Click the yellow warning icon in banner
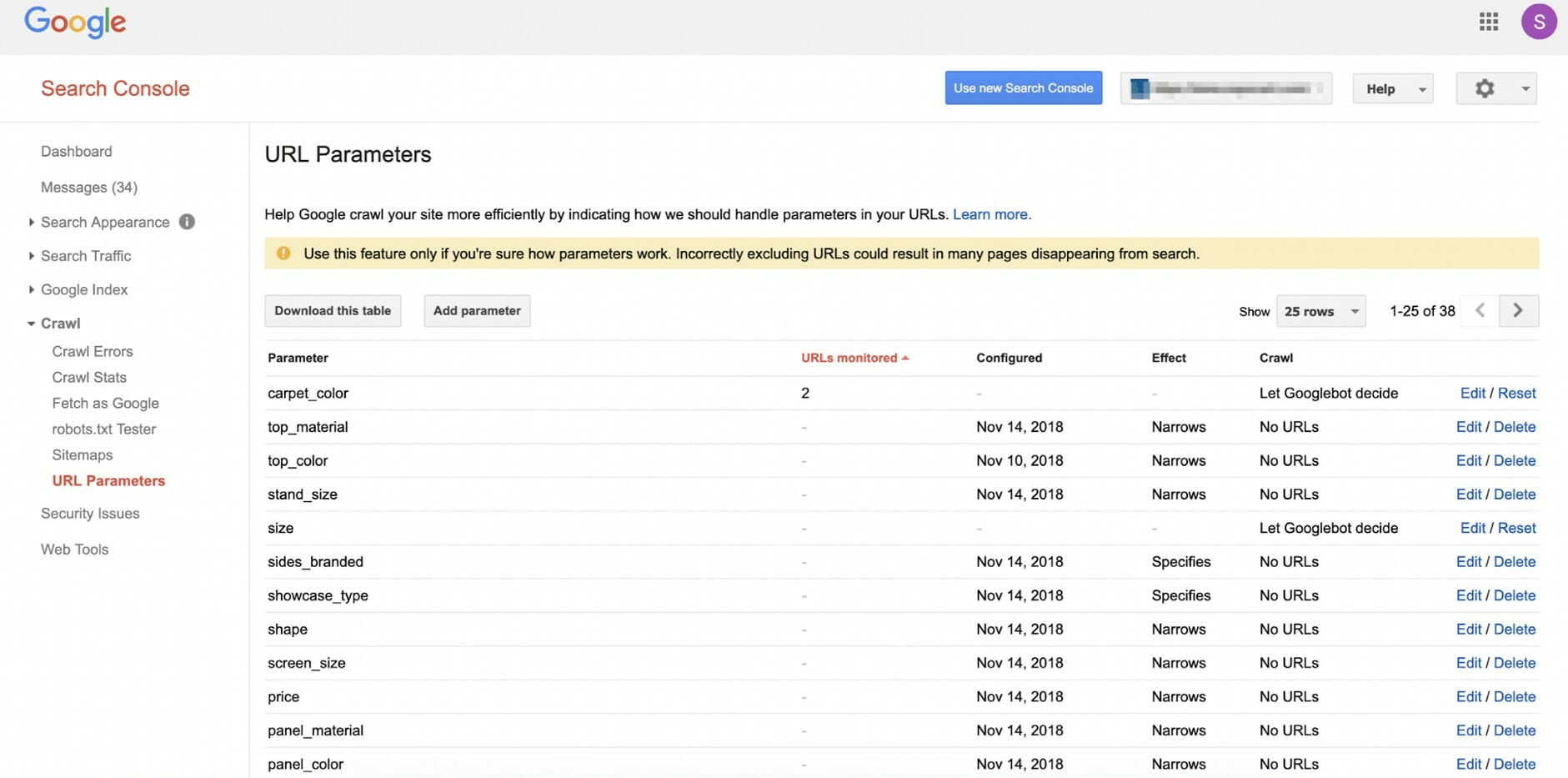The width and height of the screenshot is (1568, 778). point(283,253)
